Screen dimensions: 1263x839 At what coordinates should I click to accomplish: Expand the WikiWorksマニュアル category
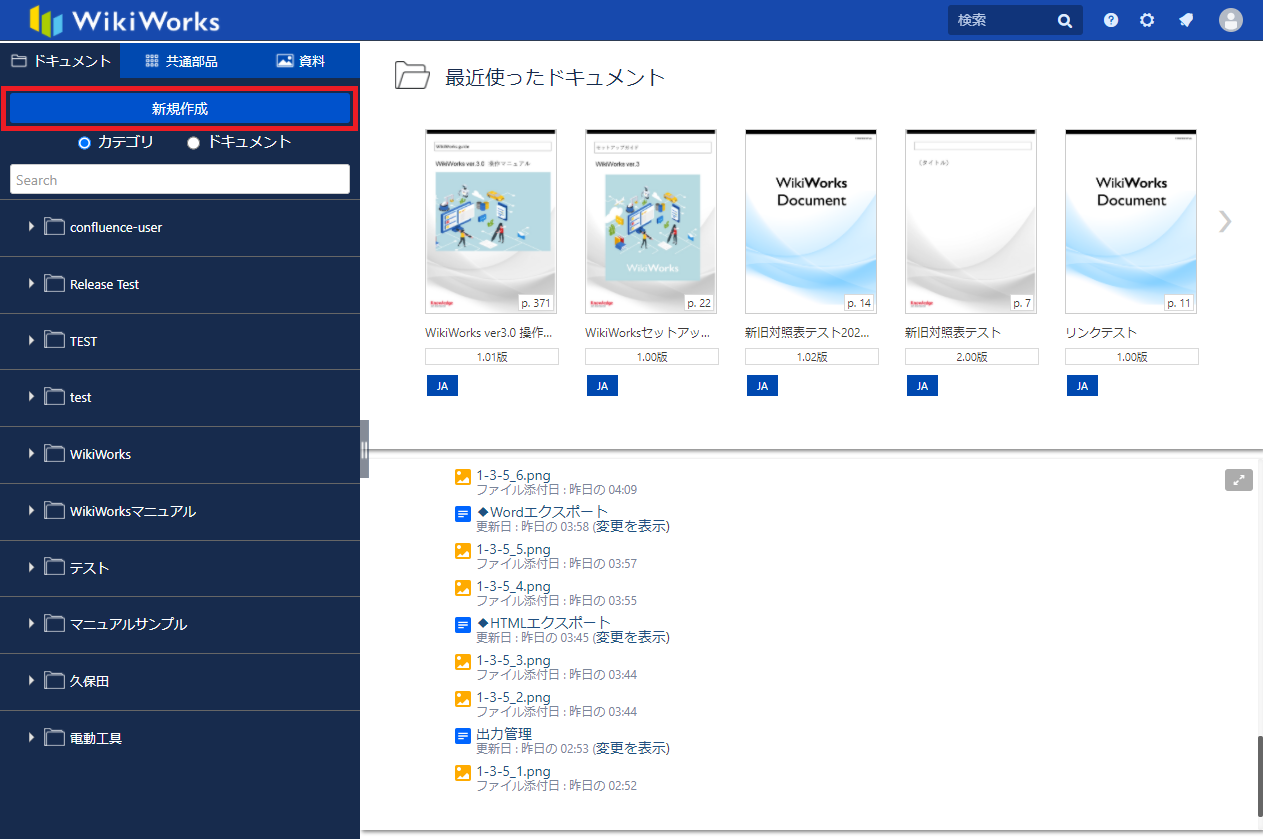[31, 511]
